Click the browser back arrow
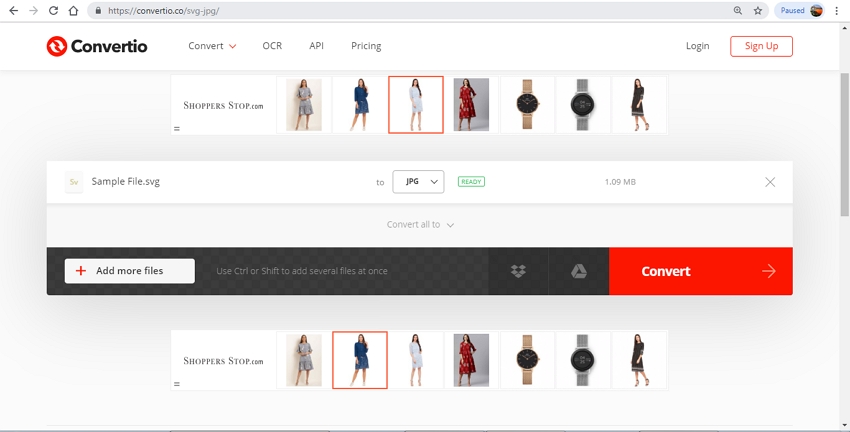 13,11
